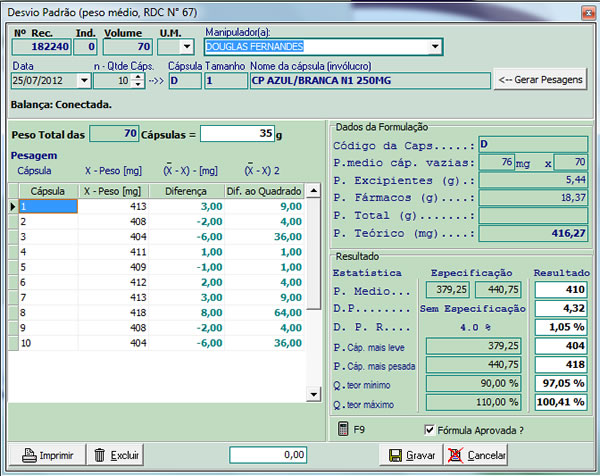Click lightest capsule result 404
The width and height of the screenshot is (600, 476).
coord(561,346)
